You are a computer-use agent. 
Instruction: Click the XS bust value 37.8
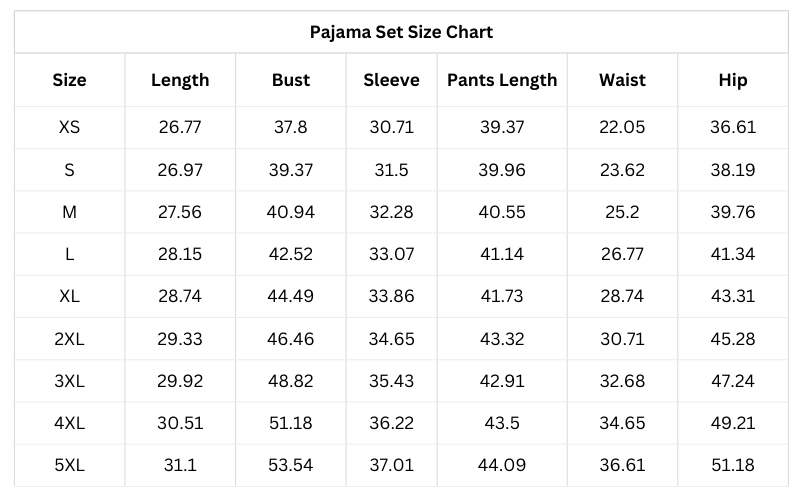point(291,127)
